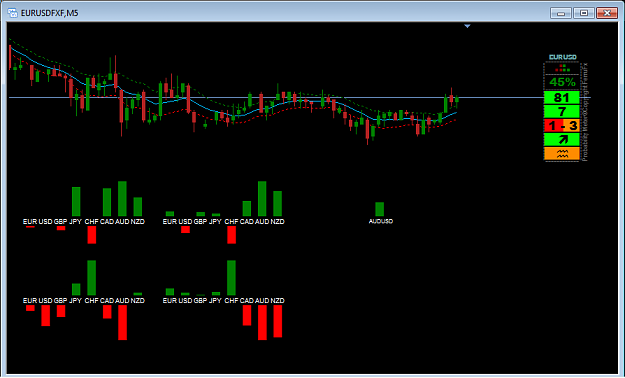Click the green 7 value box
625x378 pixels.
(x=562, y=112)
